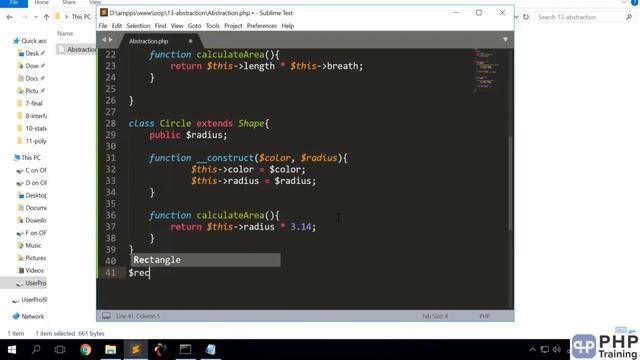The image size is (640, 360).
Task: Click the unsaved dot on Abstraction.php tab
Action: 190,41
